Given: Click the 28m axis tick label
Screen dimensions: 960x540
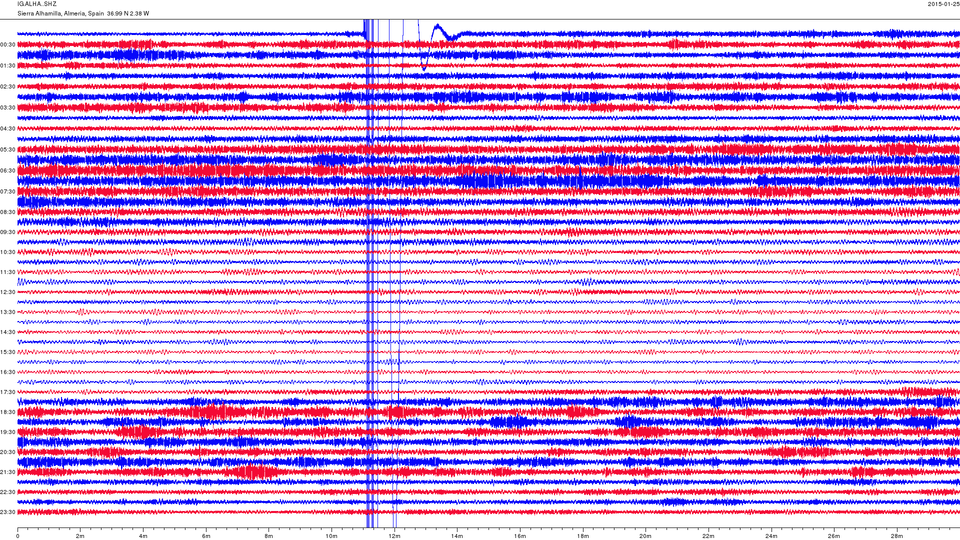Looking at the screenshot, I should click(x=896, y=536).
